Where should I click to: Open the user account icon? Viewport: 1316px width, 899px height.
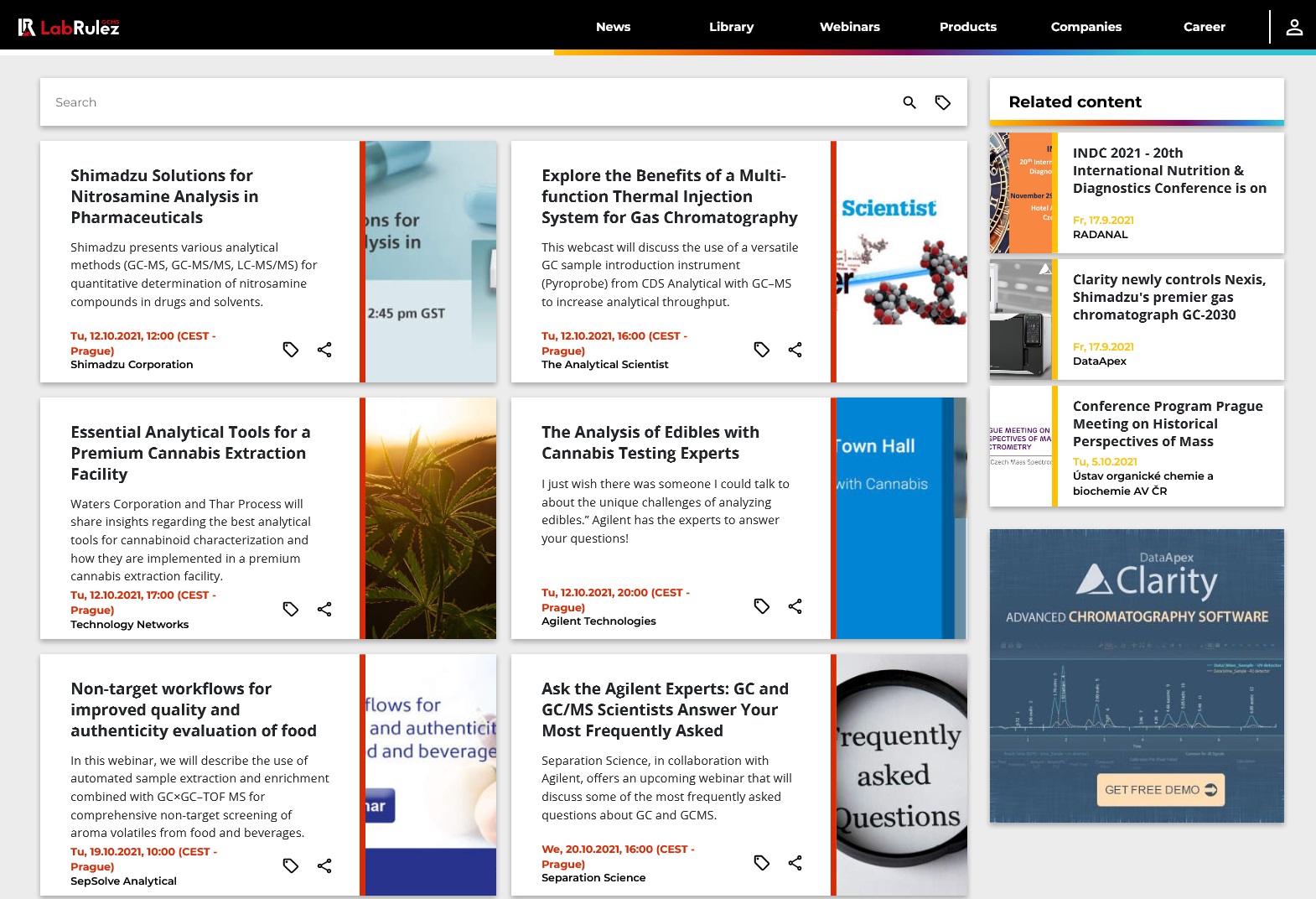pyautogui.click(x=1294, y=27)
